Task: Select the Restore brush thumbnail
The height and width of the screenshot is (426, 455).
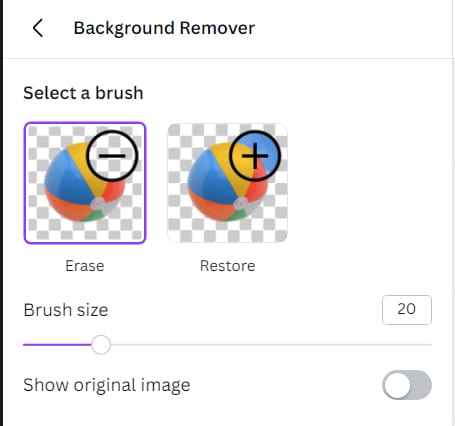Action: coord(228,183)
